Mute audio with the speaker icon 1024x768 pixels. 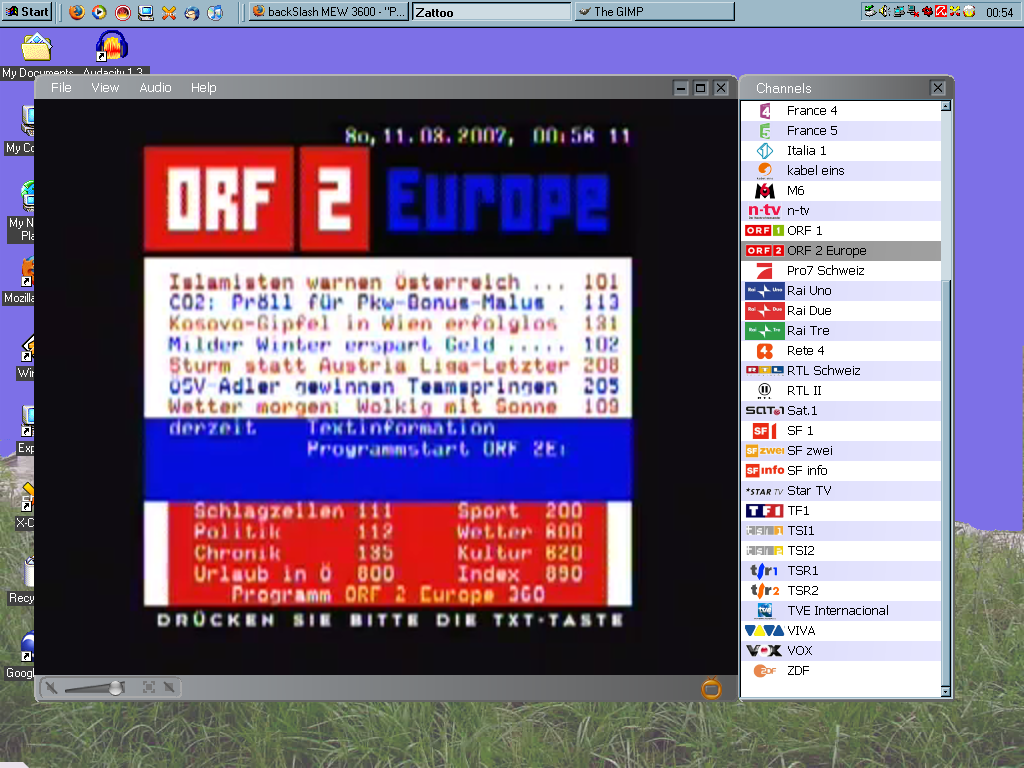coord(51,687)
